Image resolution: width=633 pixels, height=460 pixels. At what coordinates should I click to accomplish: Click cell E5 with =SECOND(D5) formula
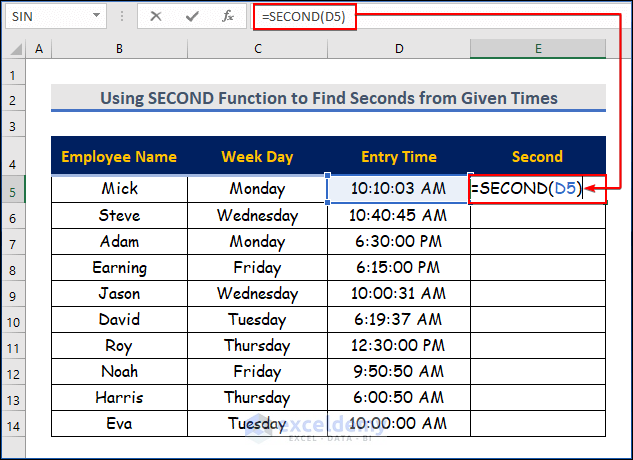coord(538,189)
